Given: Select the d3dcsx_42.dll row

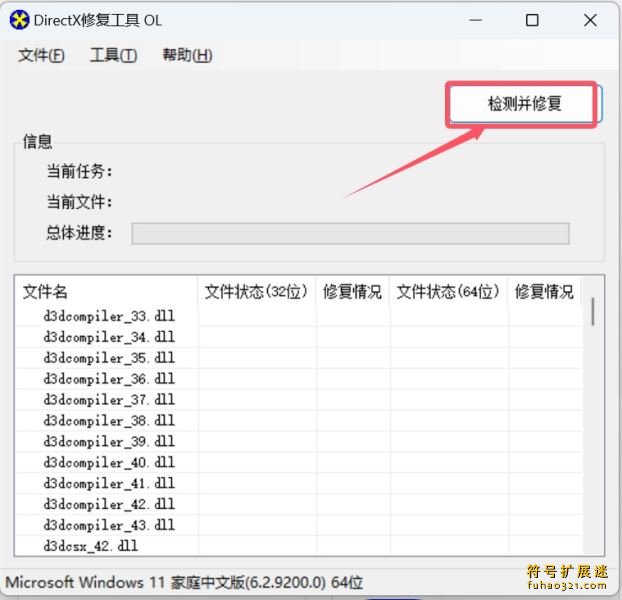Looking at the screenshot, I should point(299,546).
